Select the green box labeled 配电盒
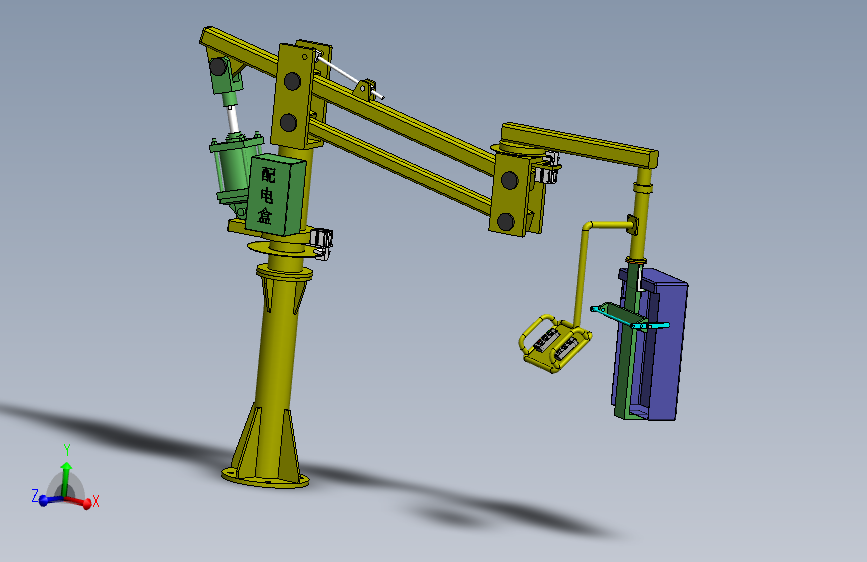This screenshot has height=562, width=867. [x=275, y=194]
